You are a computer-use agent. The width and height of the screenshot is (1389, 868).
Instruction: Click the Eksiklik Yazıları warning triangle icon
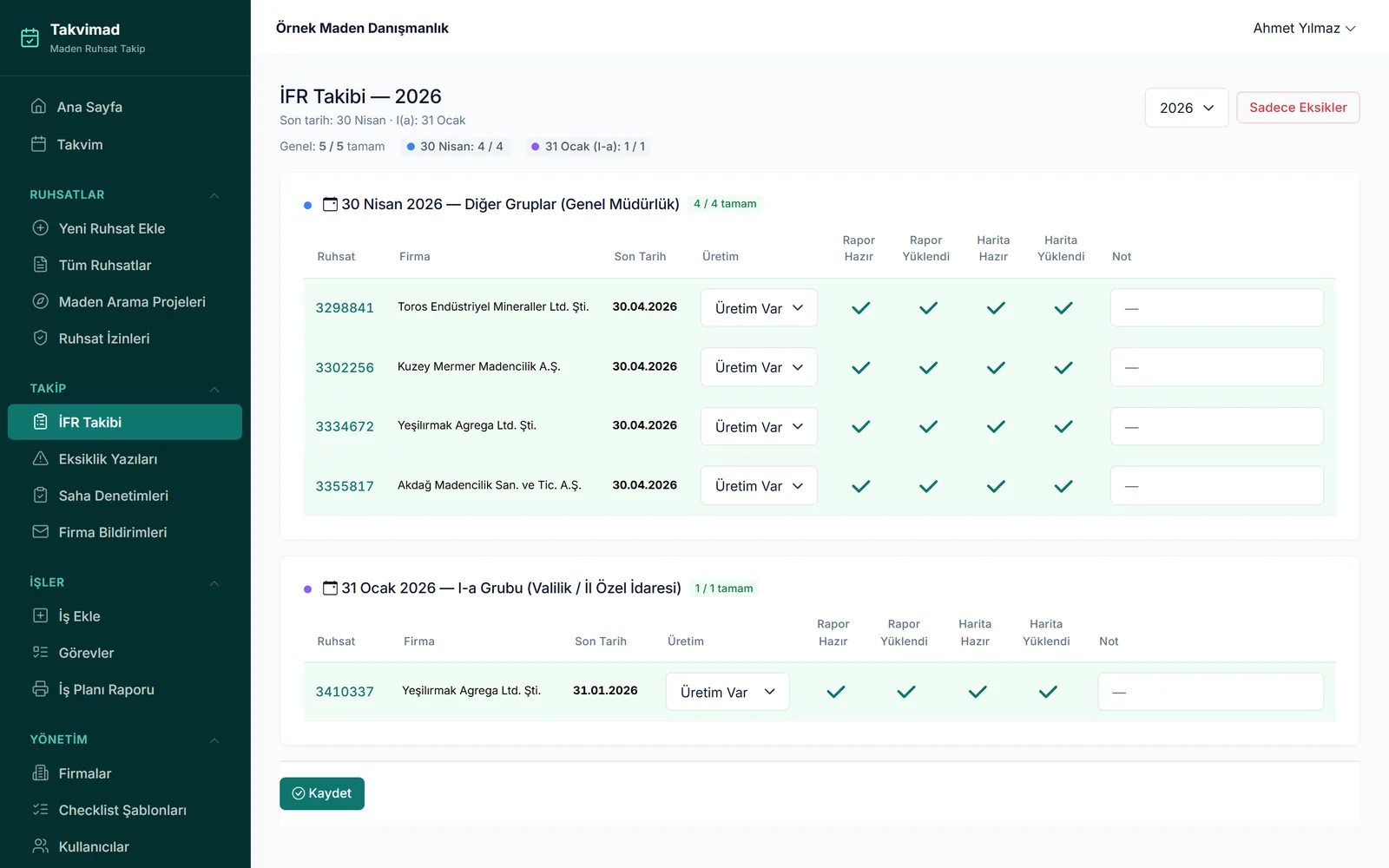click(x=40, y=458)
